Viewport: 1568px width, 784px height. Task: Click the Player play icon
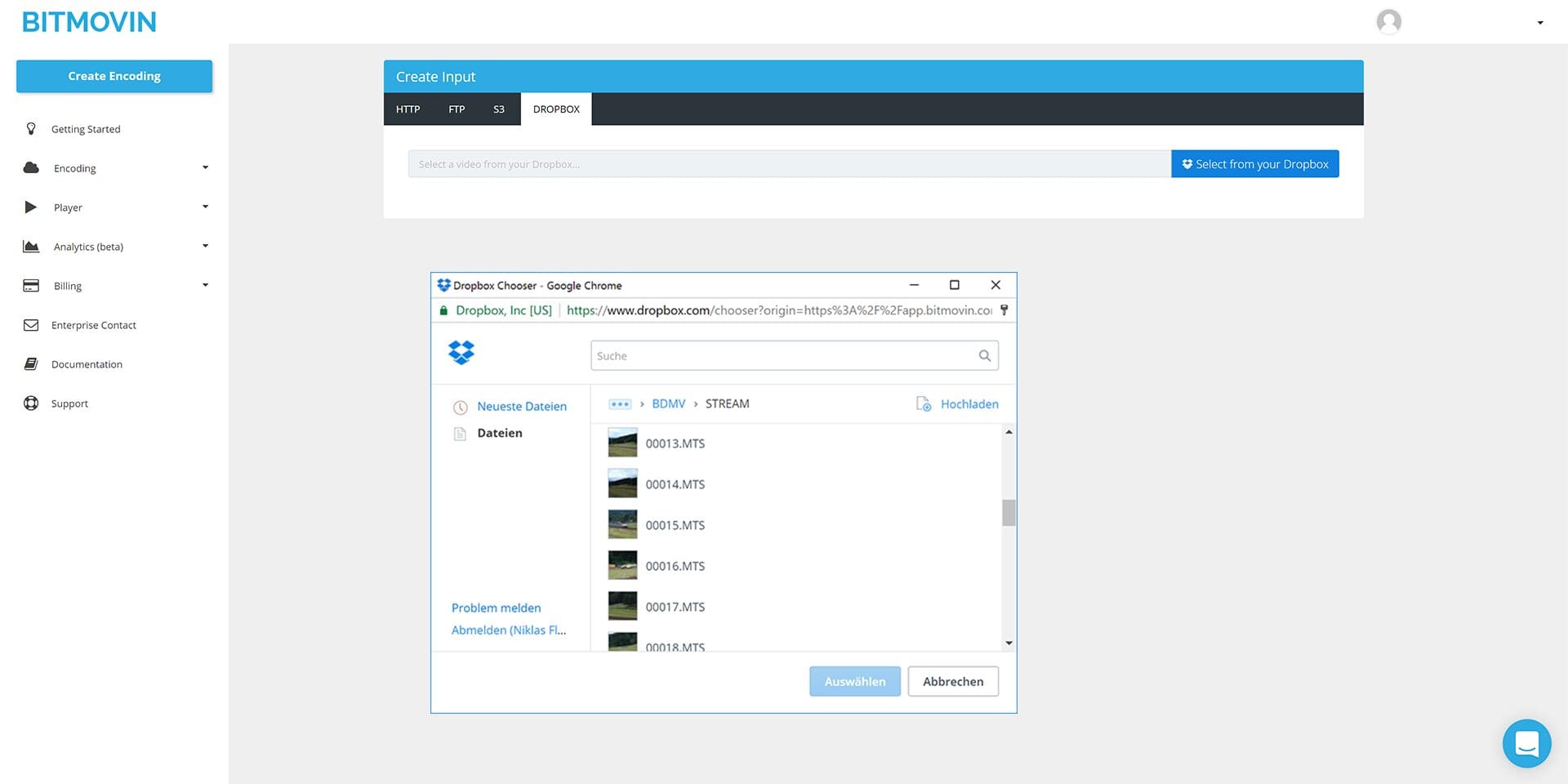pos(31,207)
